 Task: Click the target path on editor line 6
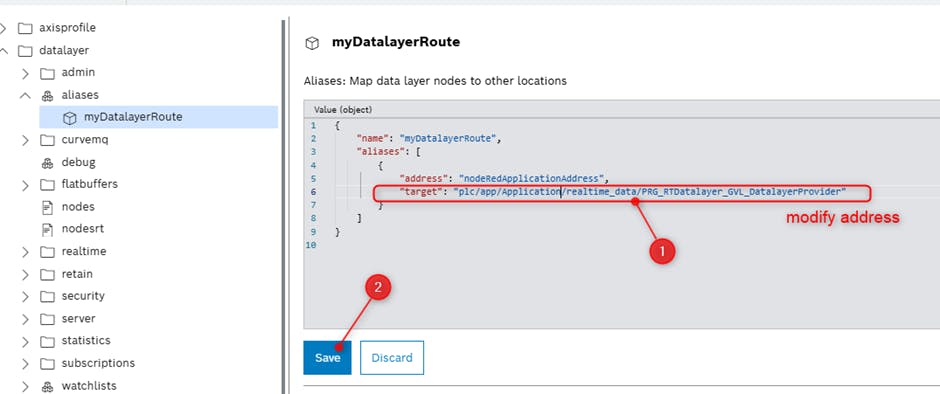point(650,192)
